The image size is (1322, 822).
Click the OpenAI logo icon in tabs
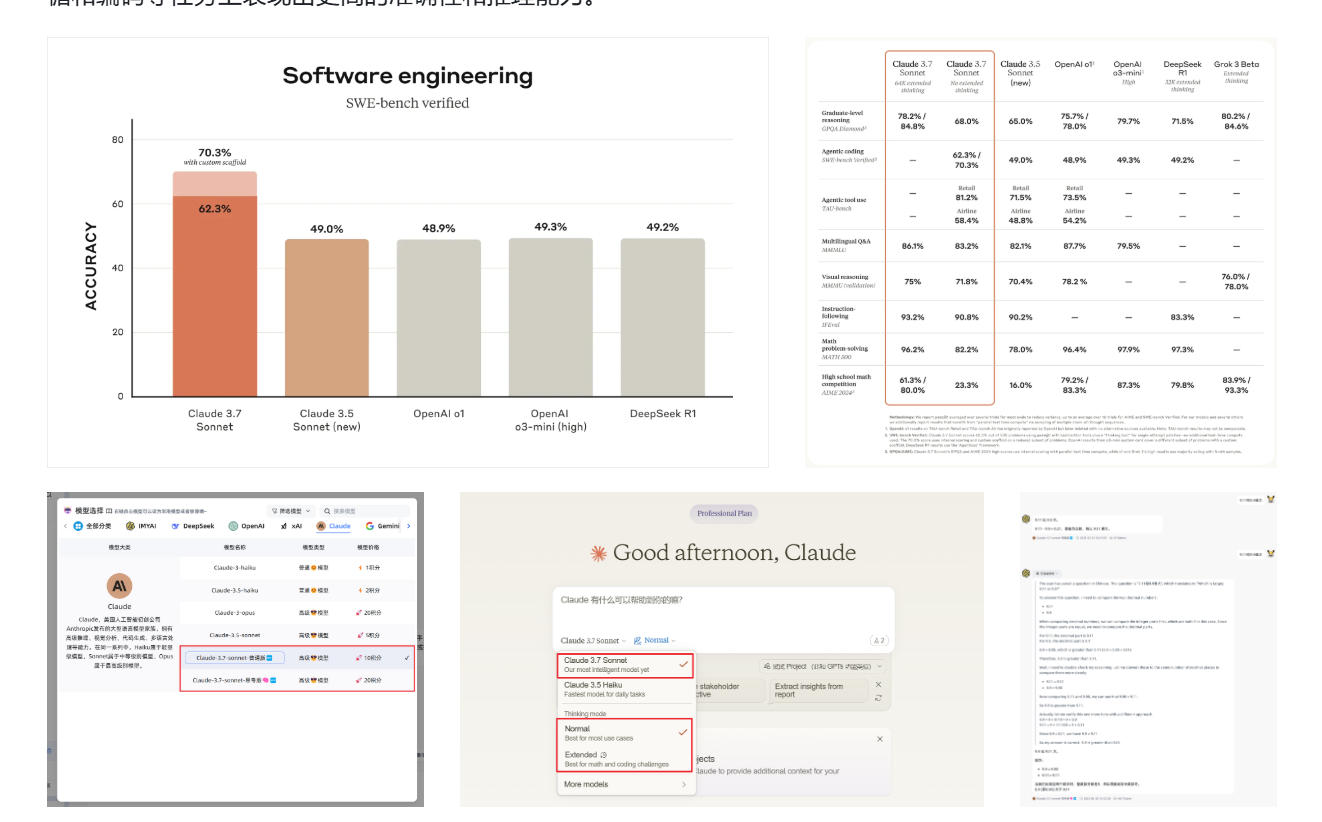(x=233, y=526)
